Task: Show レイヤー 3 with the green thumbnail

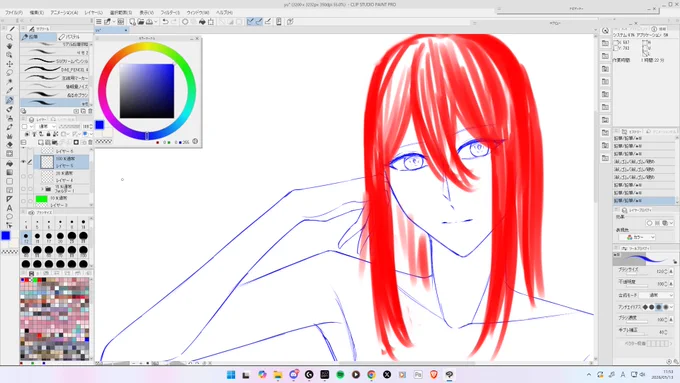Action: 23,201
